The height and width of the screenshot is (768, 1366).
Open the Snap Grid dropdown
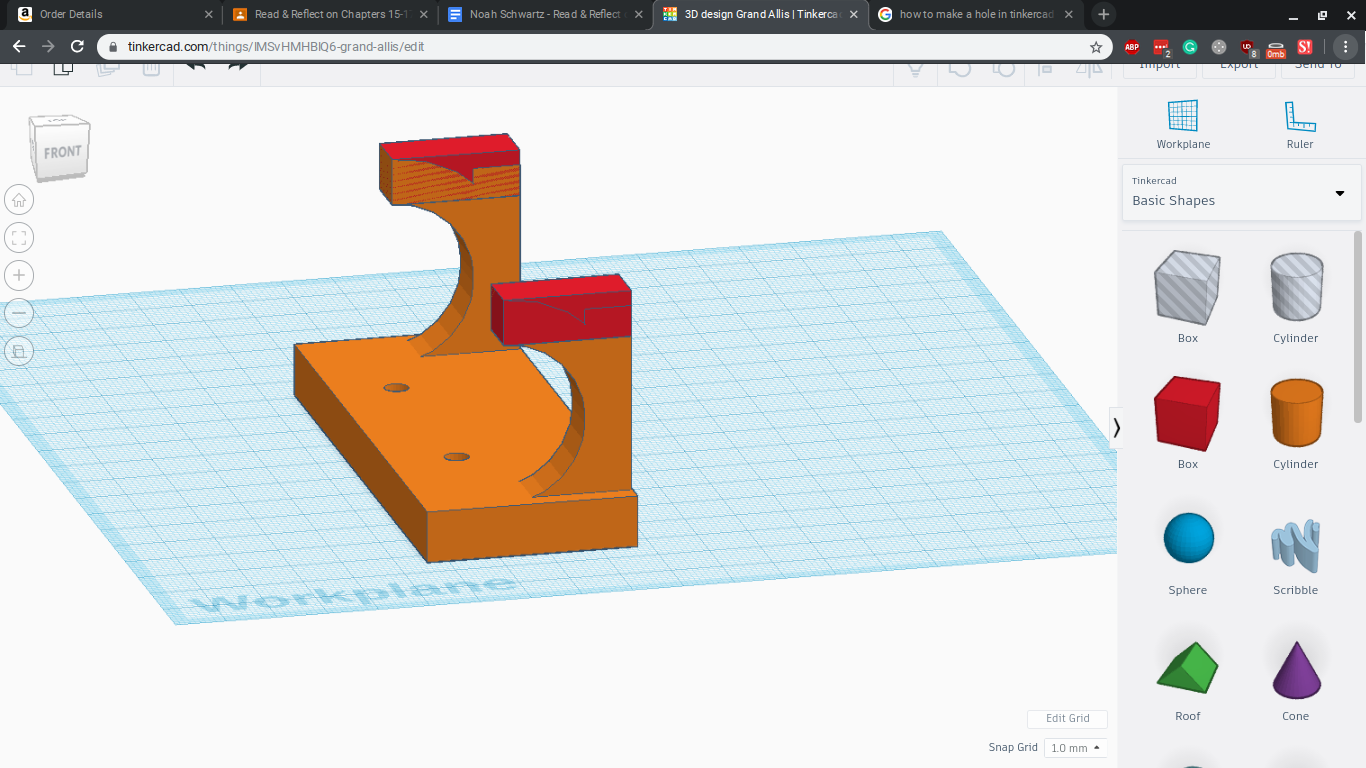1074,747
